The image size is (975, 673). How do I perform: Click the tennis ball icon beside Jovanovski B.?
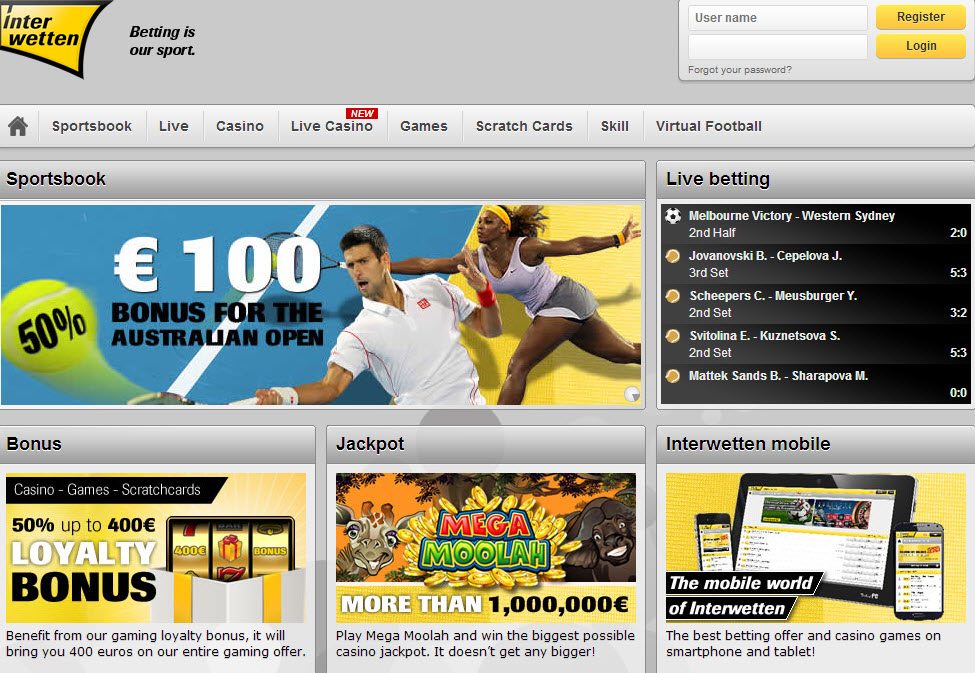(x=673, y=256)
